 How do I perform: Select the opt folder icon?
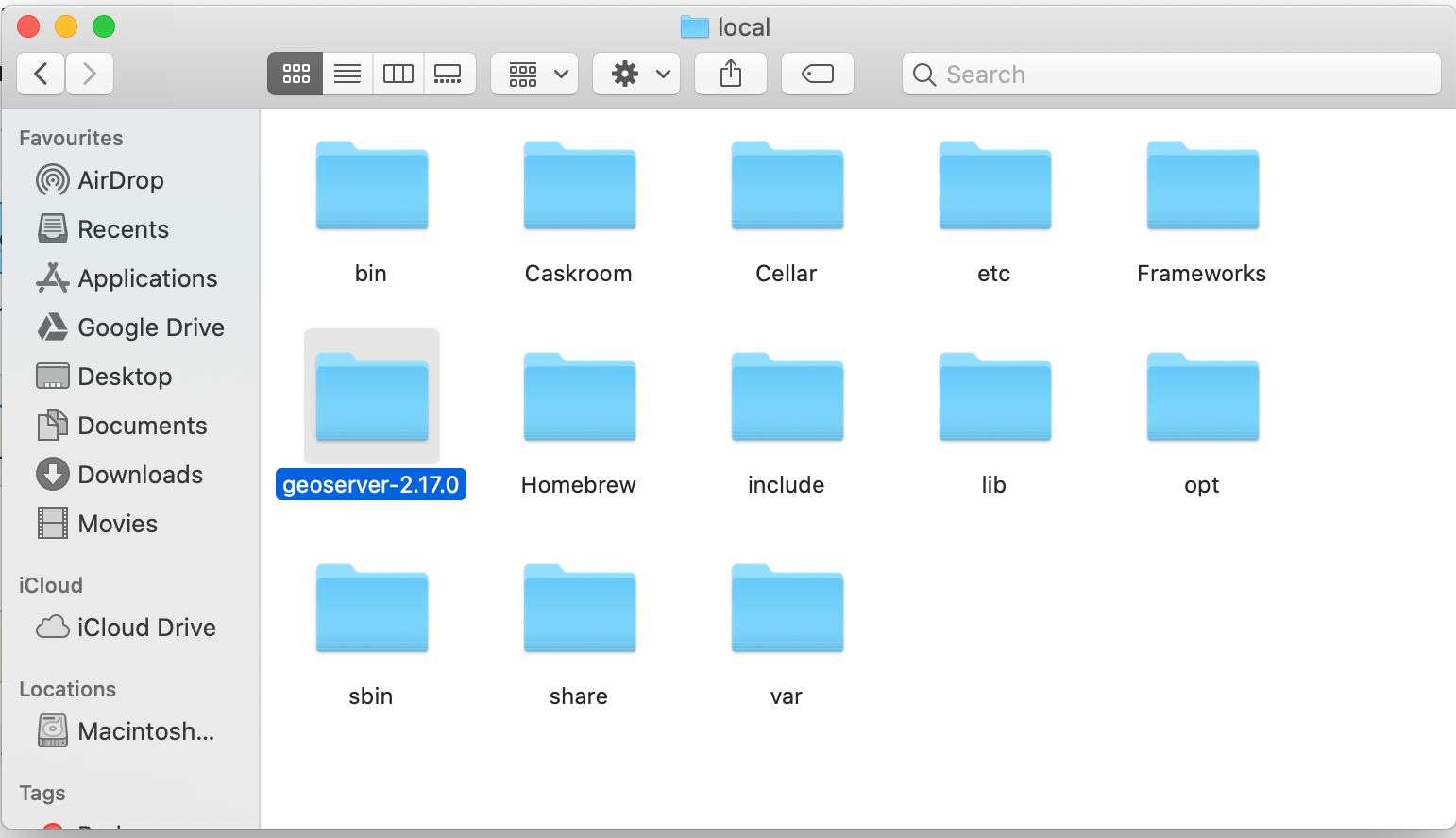point(1203,397)
